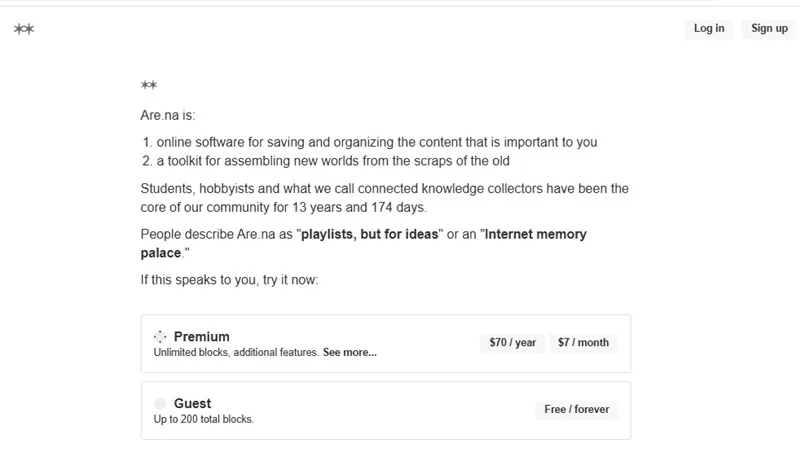Screen dimensions: 800x470
Task: Click the dotted circle icon beside Premium
Action: pos(160,336)
